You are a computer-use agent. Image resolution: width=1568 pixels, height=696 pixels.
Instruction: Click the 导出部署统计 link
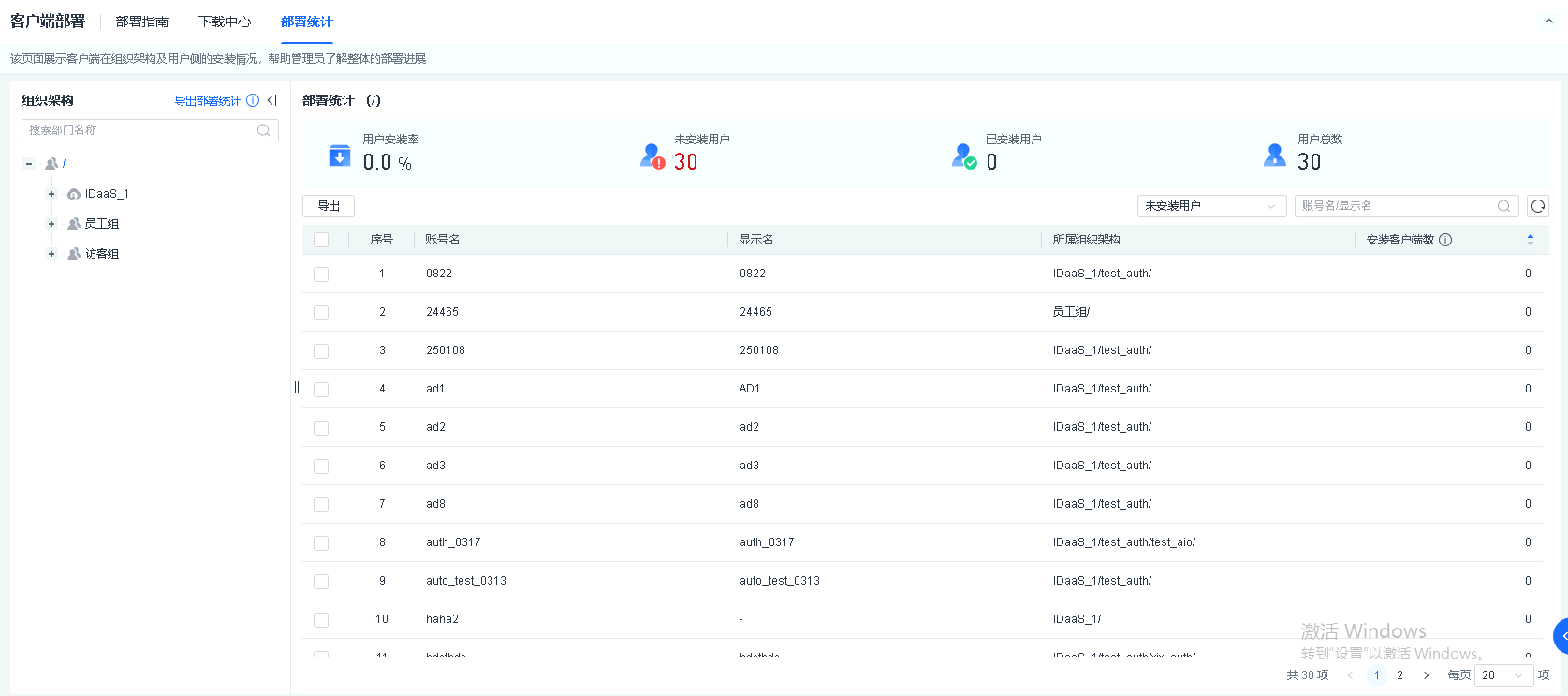207,100
